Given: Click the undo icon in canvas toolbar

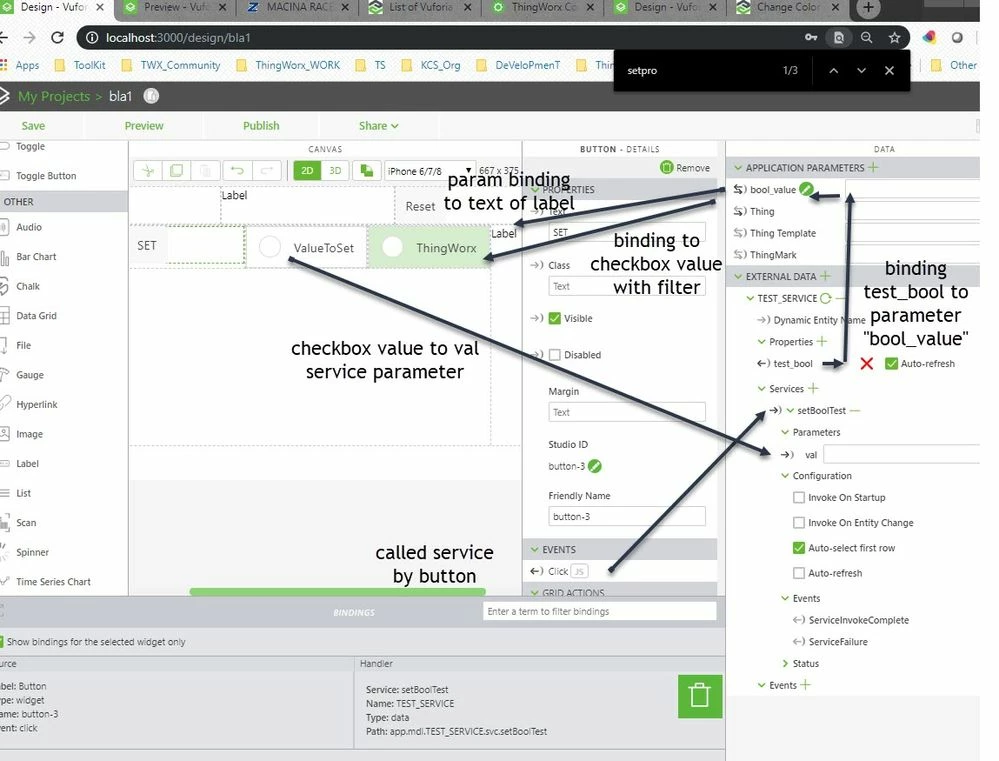Looking at the screenshot, I should [x=237, y=170].
